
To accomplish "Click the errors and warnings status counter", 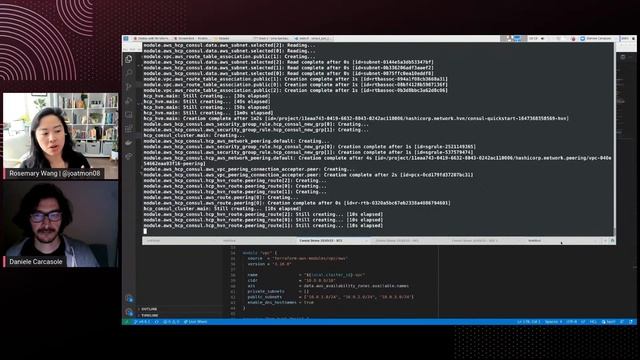I will tap(171, 322).
